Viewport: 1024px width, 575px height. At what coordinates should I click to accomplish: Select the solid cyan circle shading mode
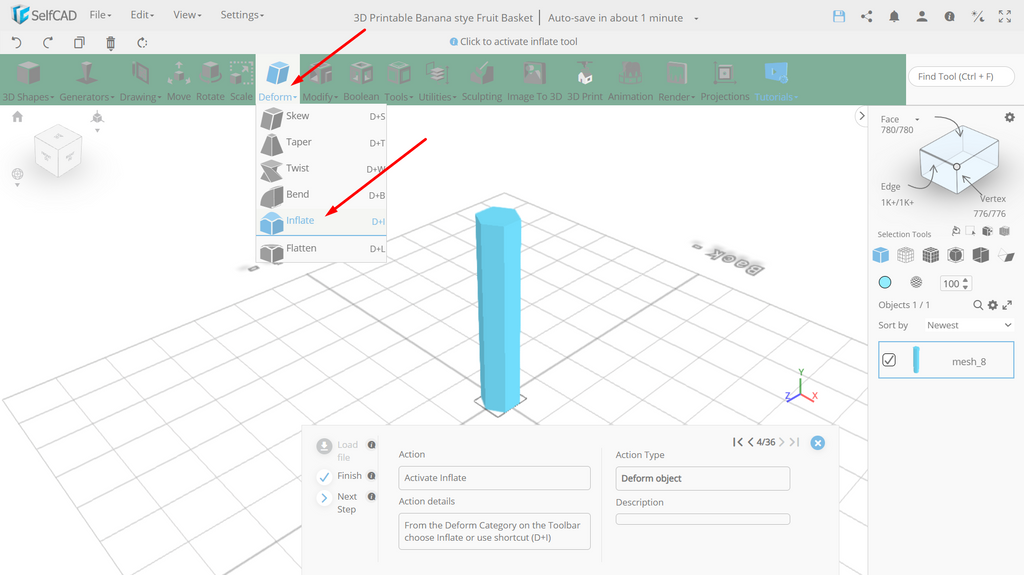(x=885, y=282)
